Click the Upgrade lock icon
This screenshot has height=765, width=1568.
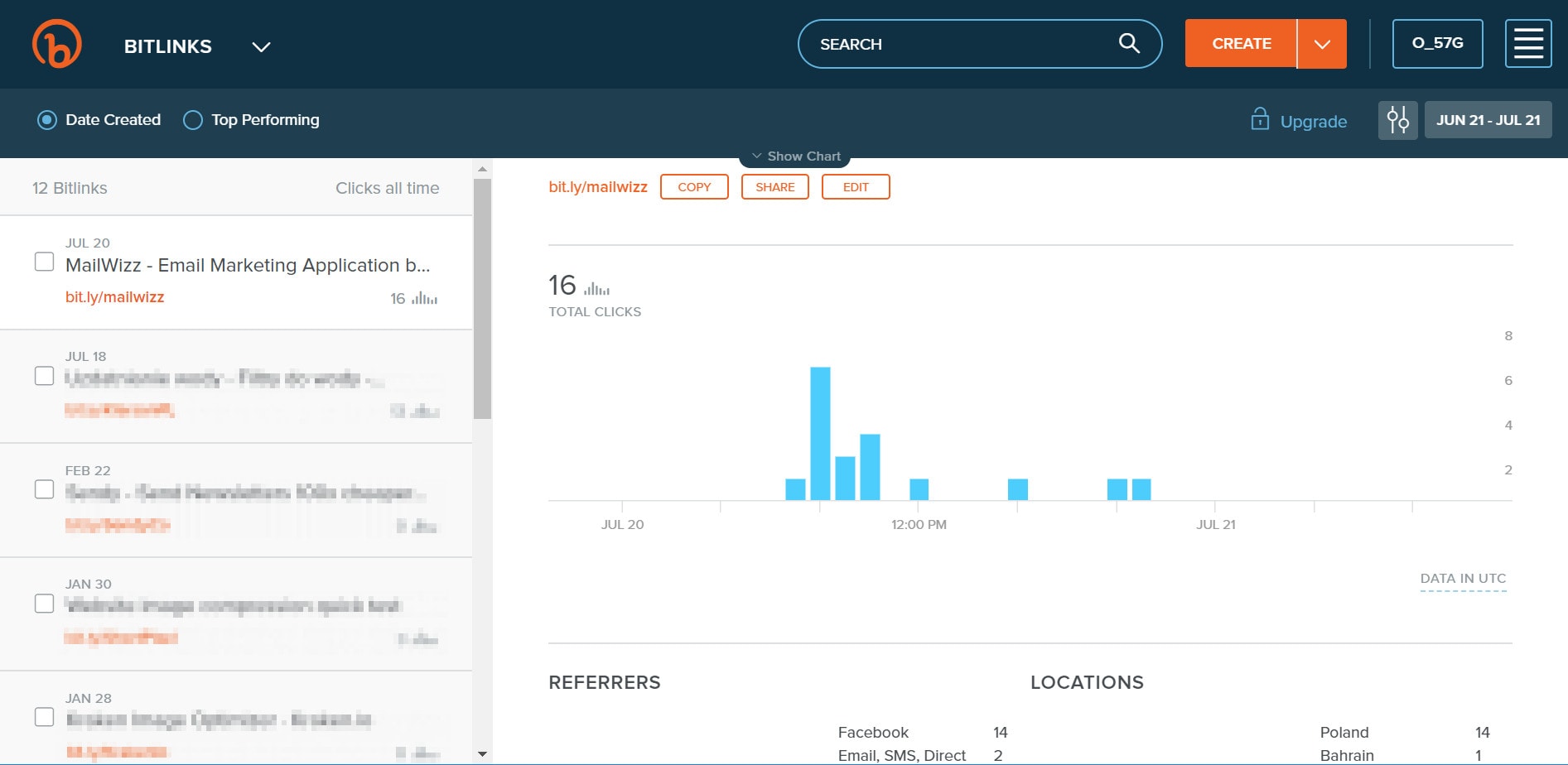click(1260, 119)
